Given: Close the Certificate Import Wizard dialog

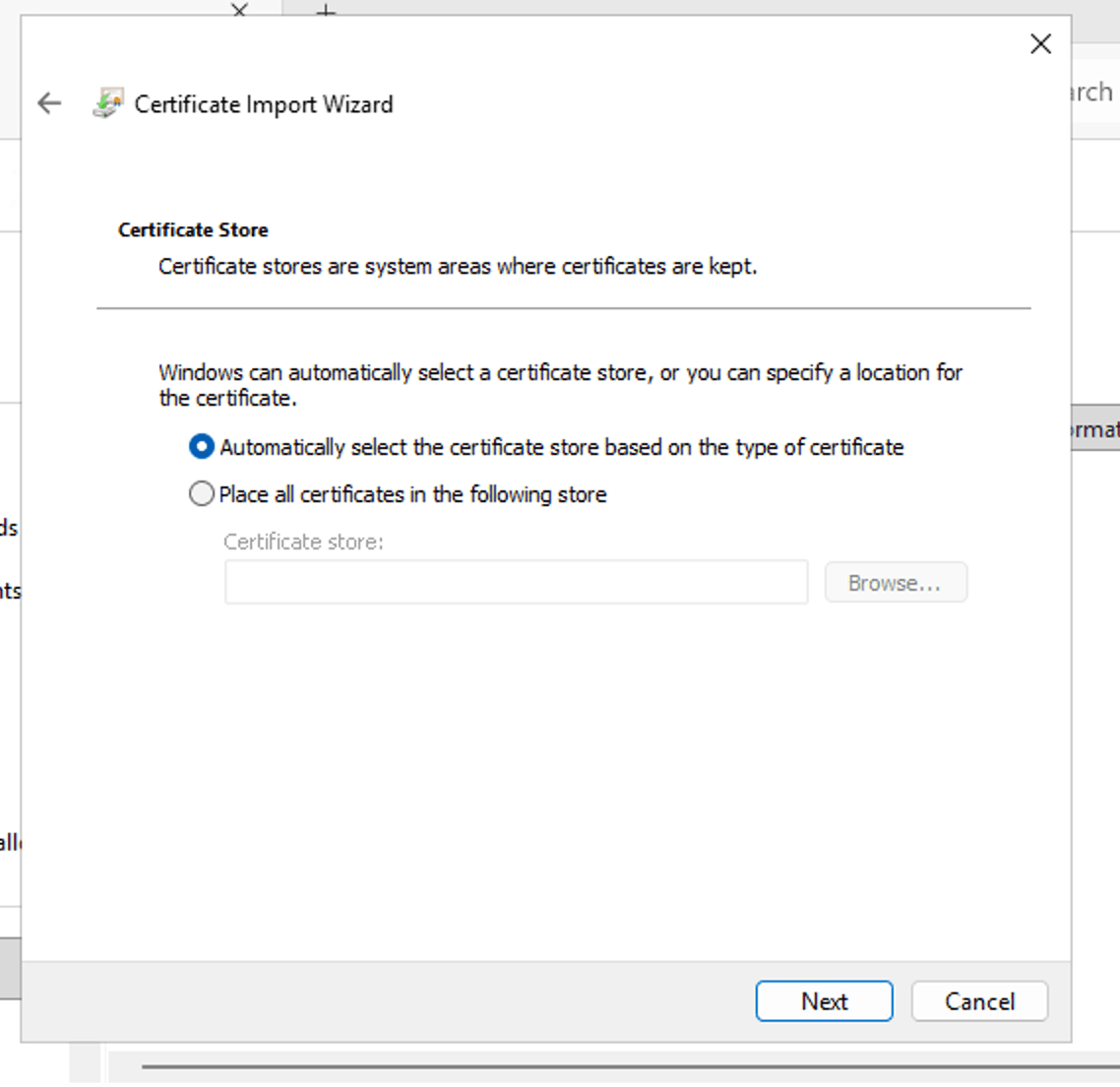Looking at the screenshot, I should tap(1040, 43).
